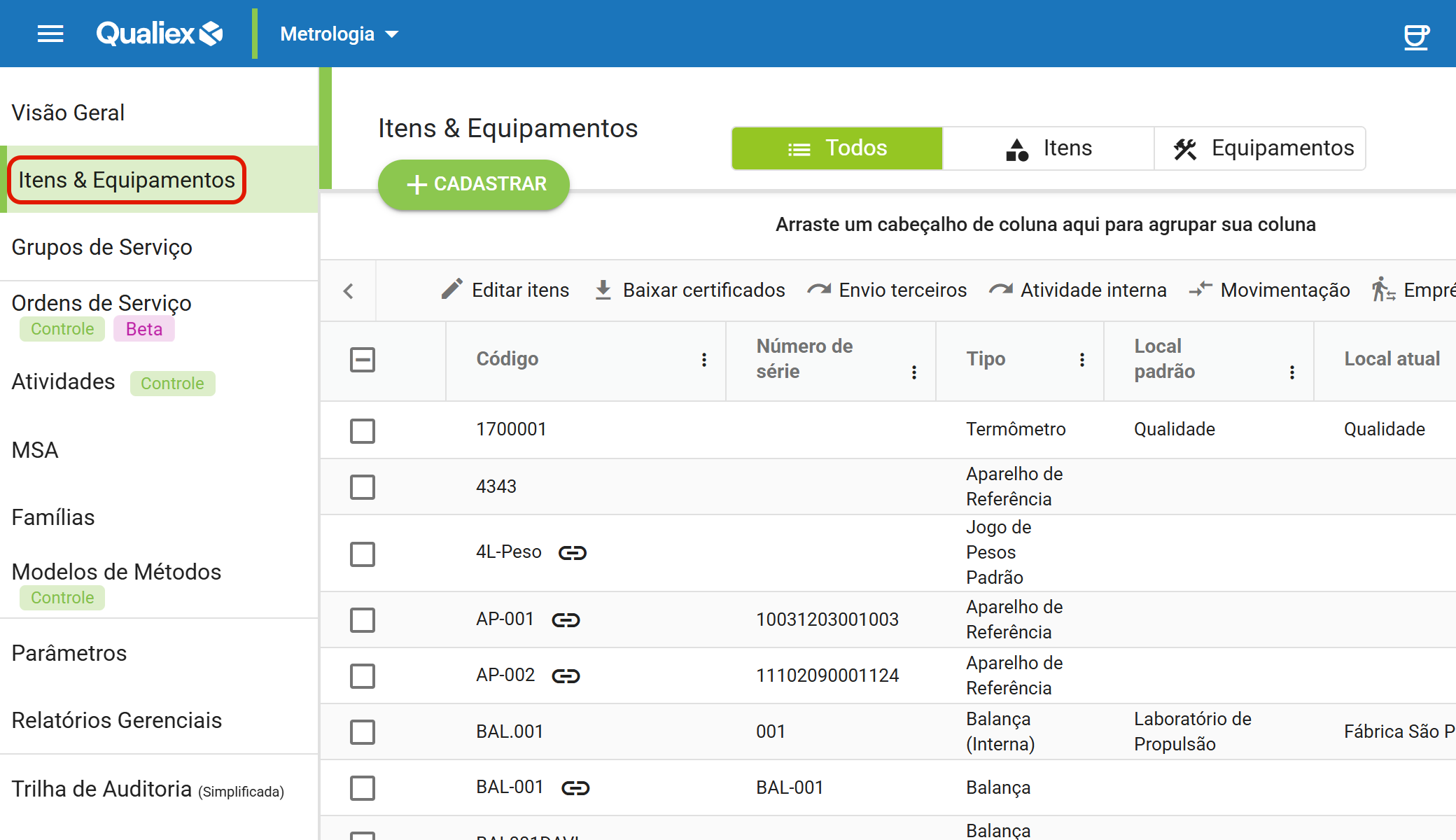
Task: Click the link icon beside AP-002
Action: (x=566, y=676)
